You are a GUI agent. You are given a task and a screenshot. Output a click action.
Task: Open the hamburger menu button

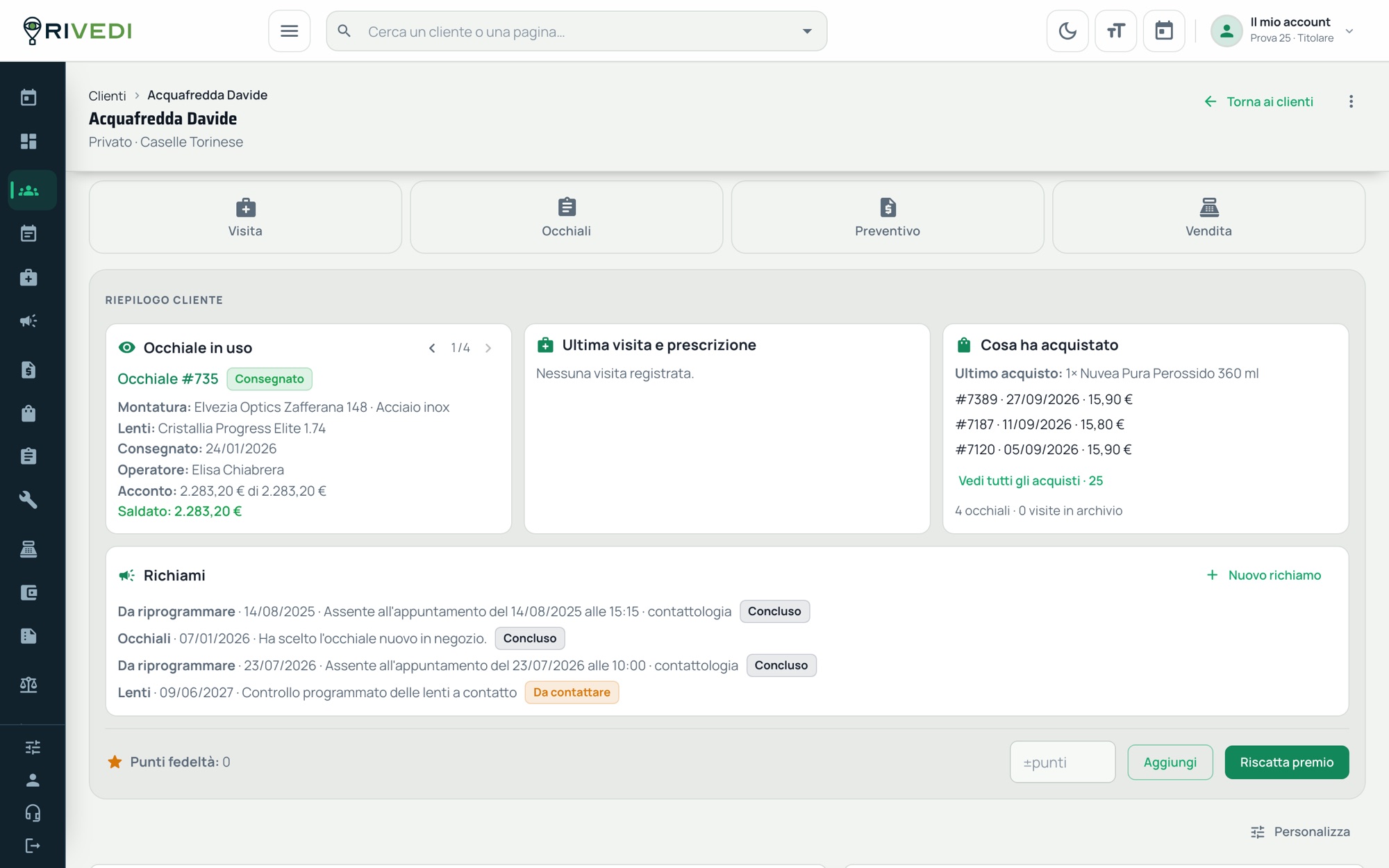(x=289, y=31)
